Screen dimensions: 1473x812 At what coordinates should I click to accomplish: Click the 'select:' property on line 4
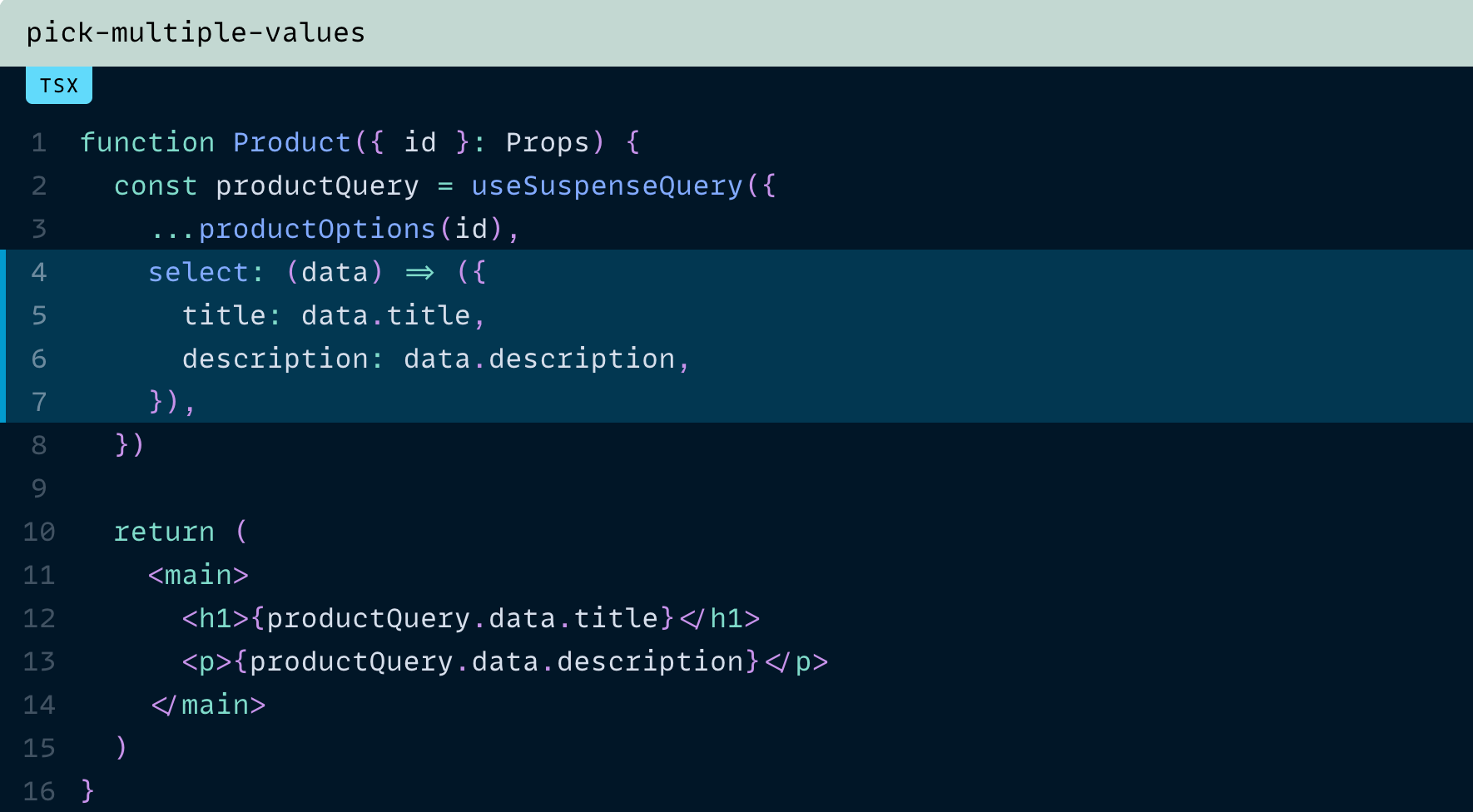pos(206,272)
